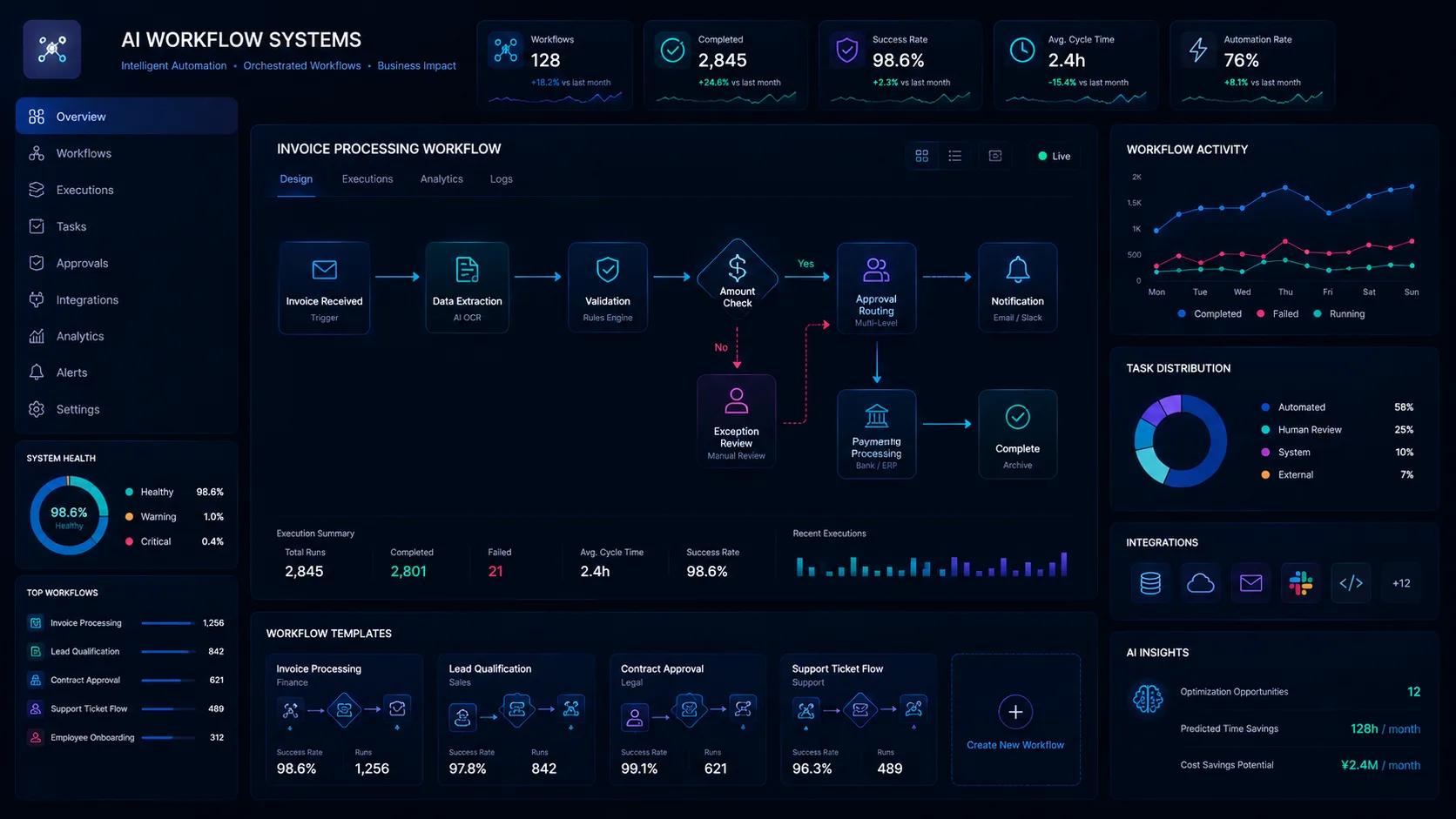Click the Data Extraction AI OCR node
This screenshot has width=1456, height=819.
468,288
